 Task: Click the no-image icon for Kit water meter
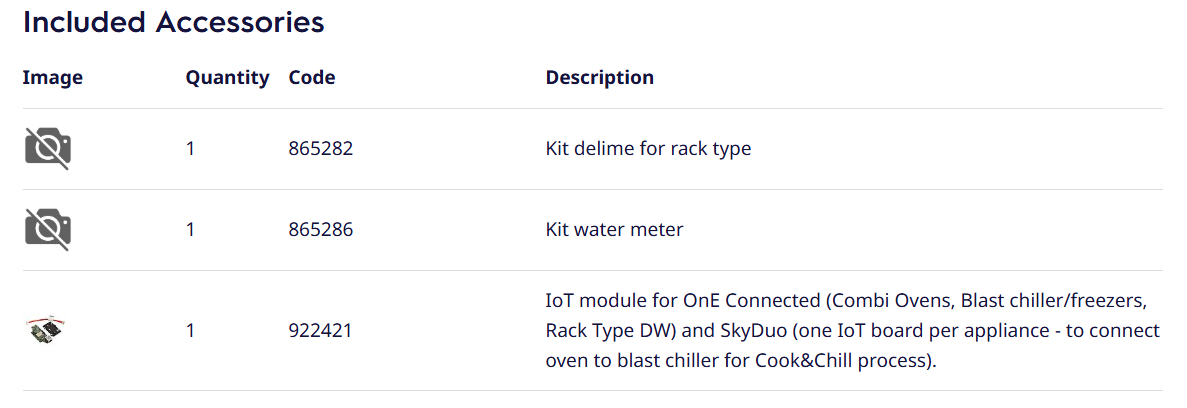pyautogui.click(x=48, y=230)
